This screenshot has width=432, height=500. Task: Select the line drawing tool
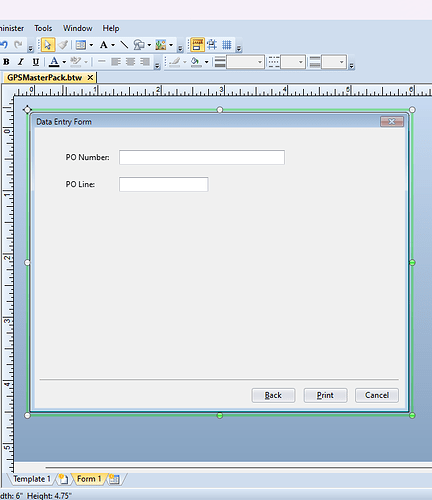click(x=124, y=45)
